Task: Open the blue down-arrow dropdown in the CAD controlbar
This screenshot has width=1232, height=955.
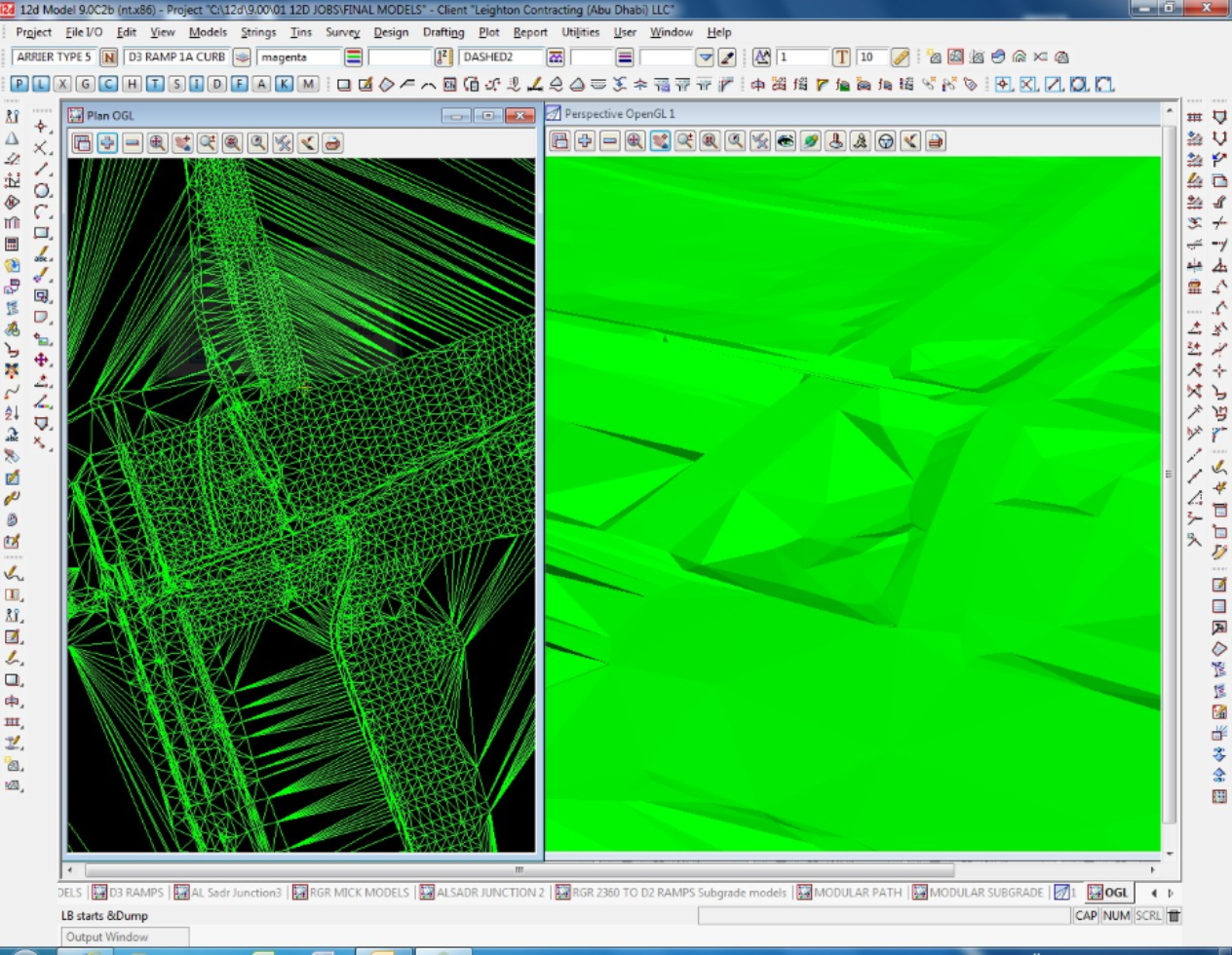Action: click(x=705, y=57)
